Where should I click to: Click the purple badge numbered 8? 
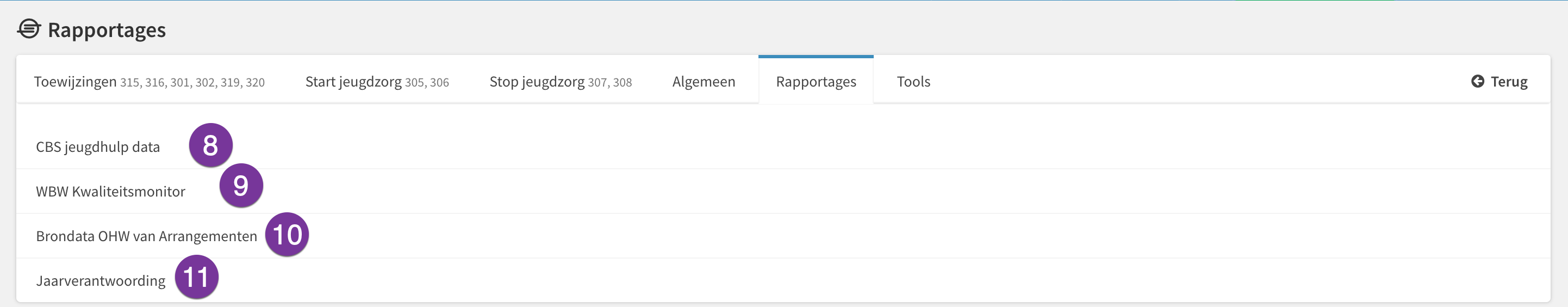(x=210, y=145)
